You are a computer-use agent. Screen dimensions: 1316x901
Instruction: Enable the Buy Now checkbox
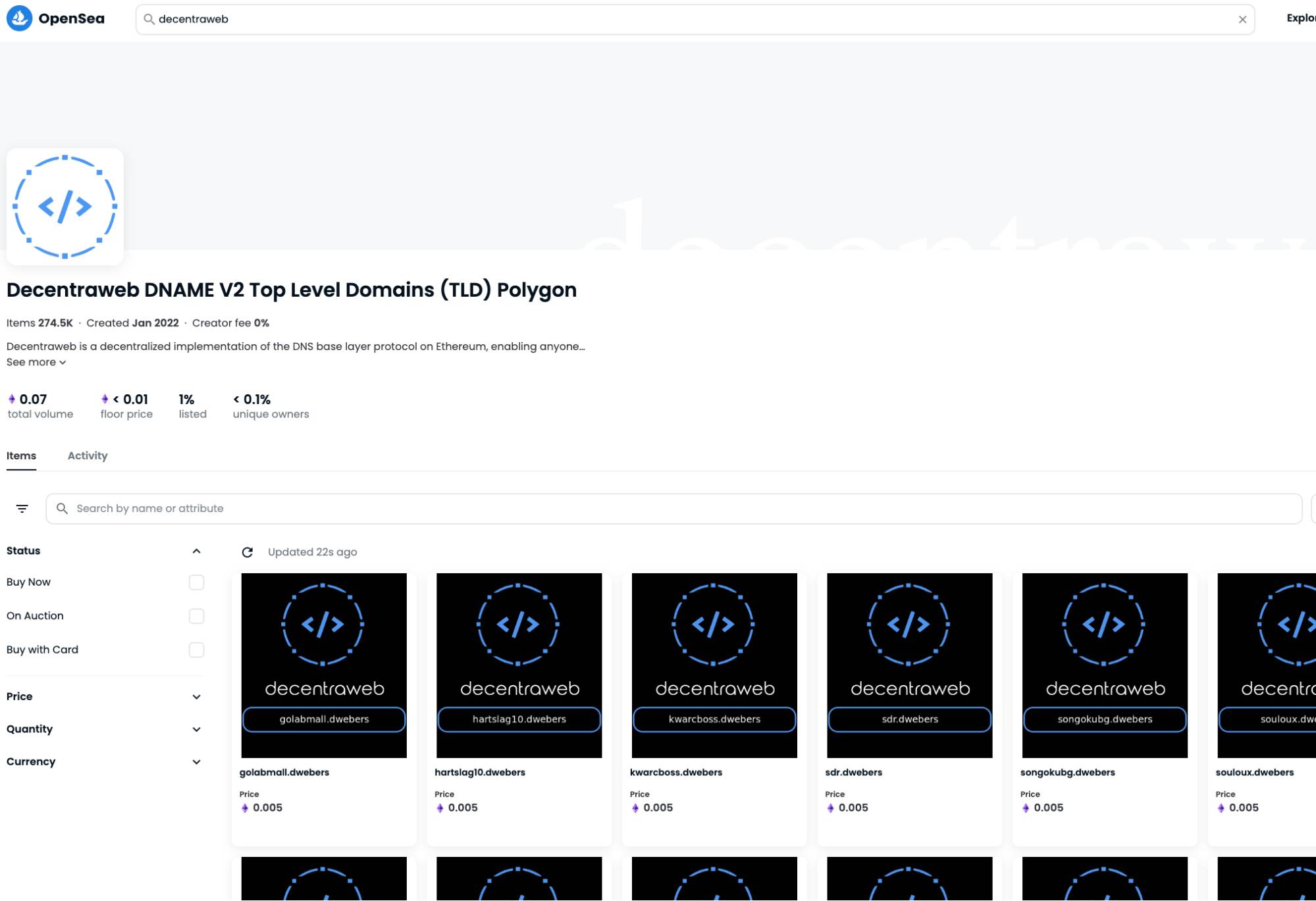click(x=196, y=582)
